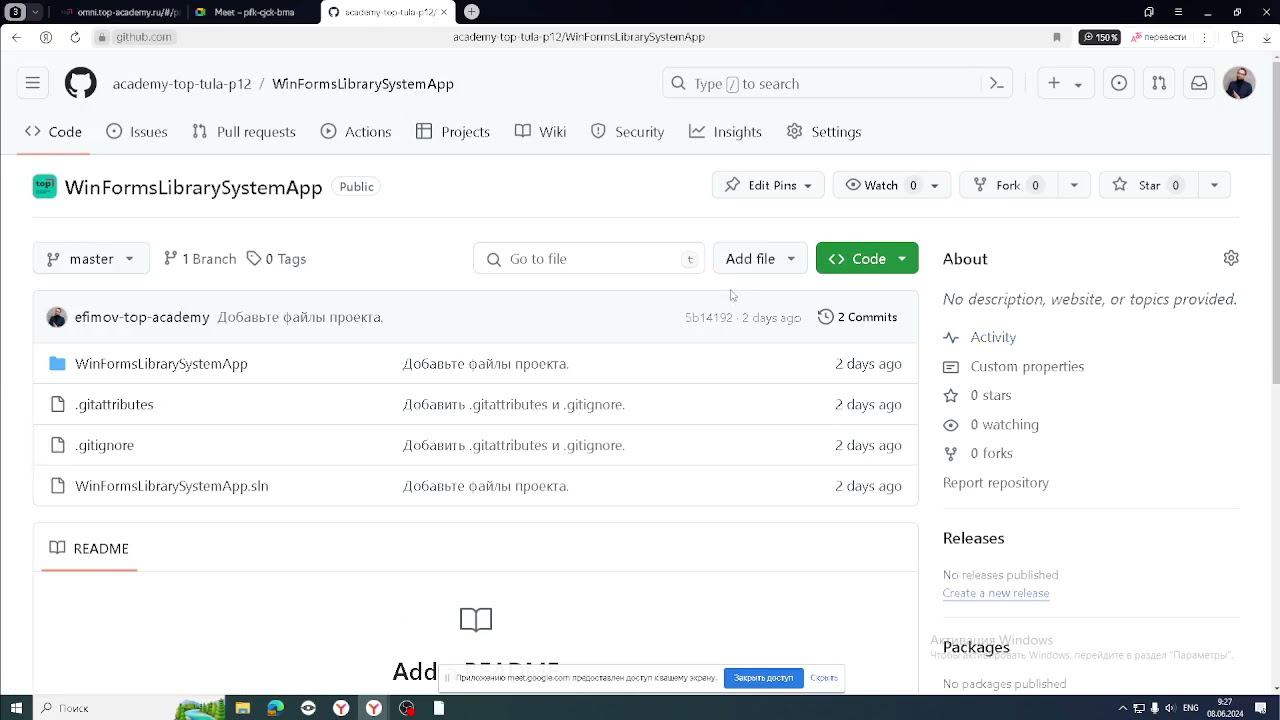Focus the Type / to search field

point(837,84)
